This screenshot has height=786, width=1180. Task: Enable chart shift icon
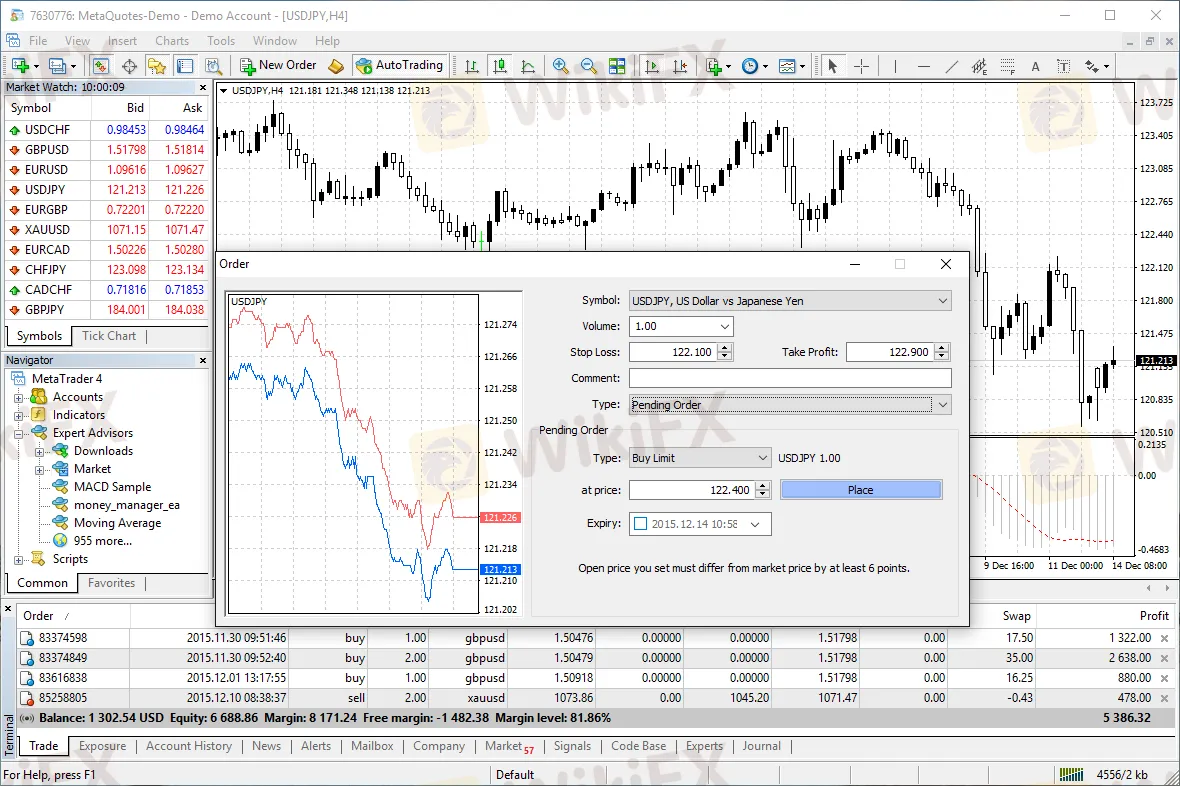coord(680,66)
